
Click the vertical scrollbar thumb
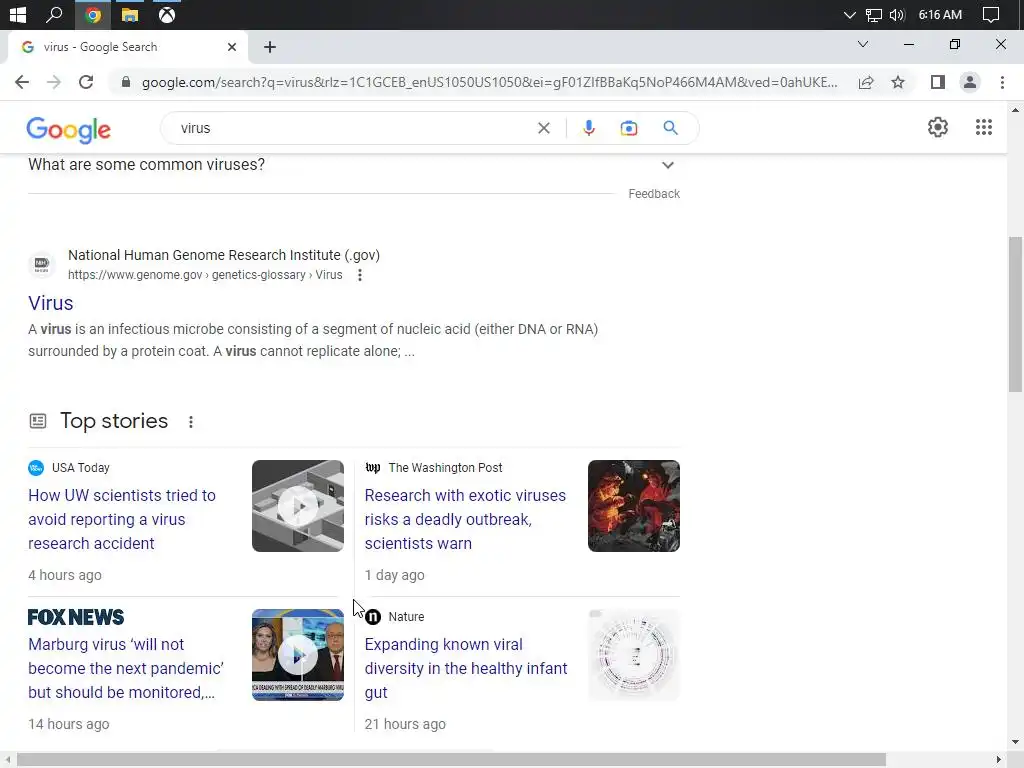coord(1015,314)
